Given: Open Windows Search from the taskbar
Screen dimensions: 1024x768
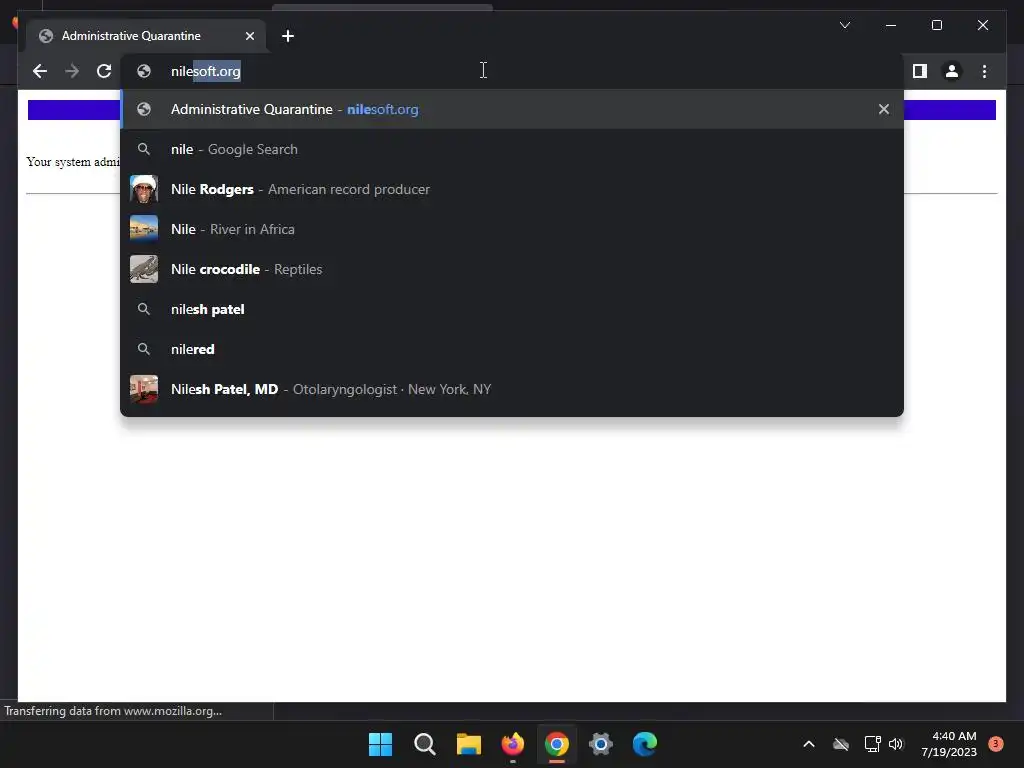Looking at the screenshot, I should tap(424, 744).
